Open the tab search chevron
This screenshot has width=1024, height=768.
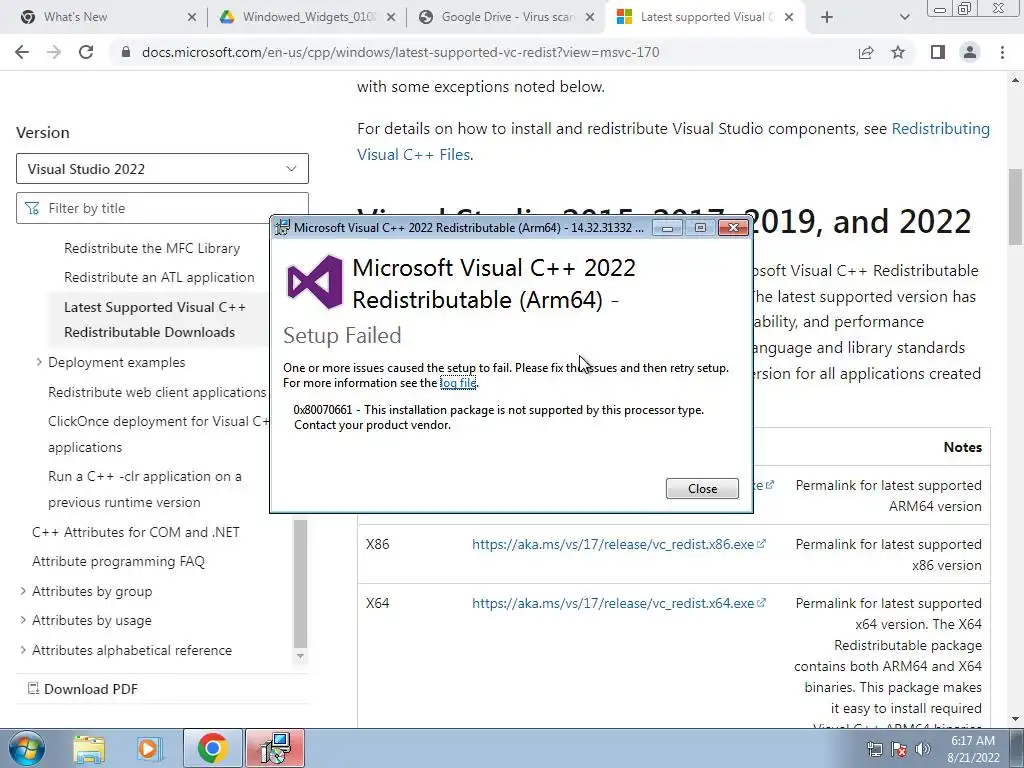904,17
